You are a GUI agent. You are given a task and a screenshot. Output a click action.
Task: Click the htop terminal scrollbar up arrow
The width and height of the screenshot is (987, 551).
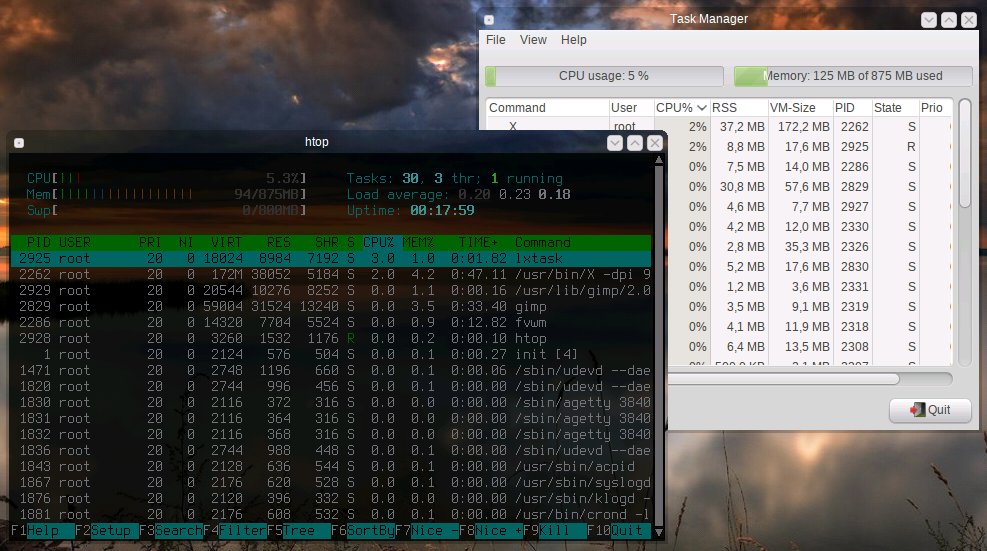(x=658, y=160)
